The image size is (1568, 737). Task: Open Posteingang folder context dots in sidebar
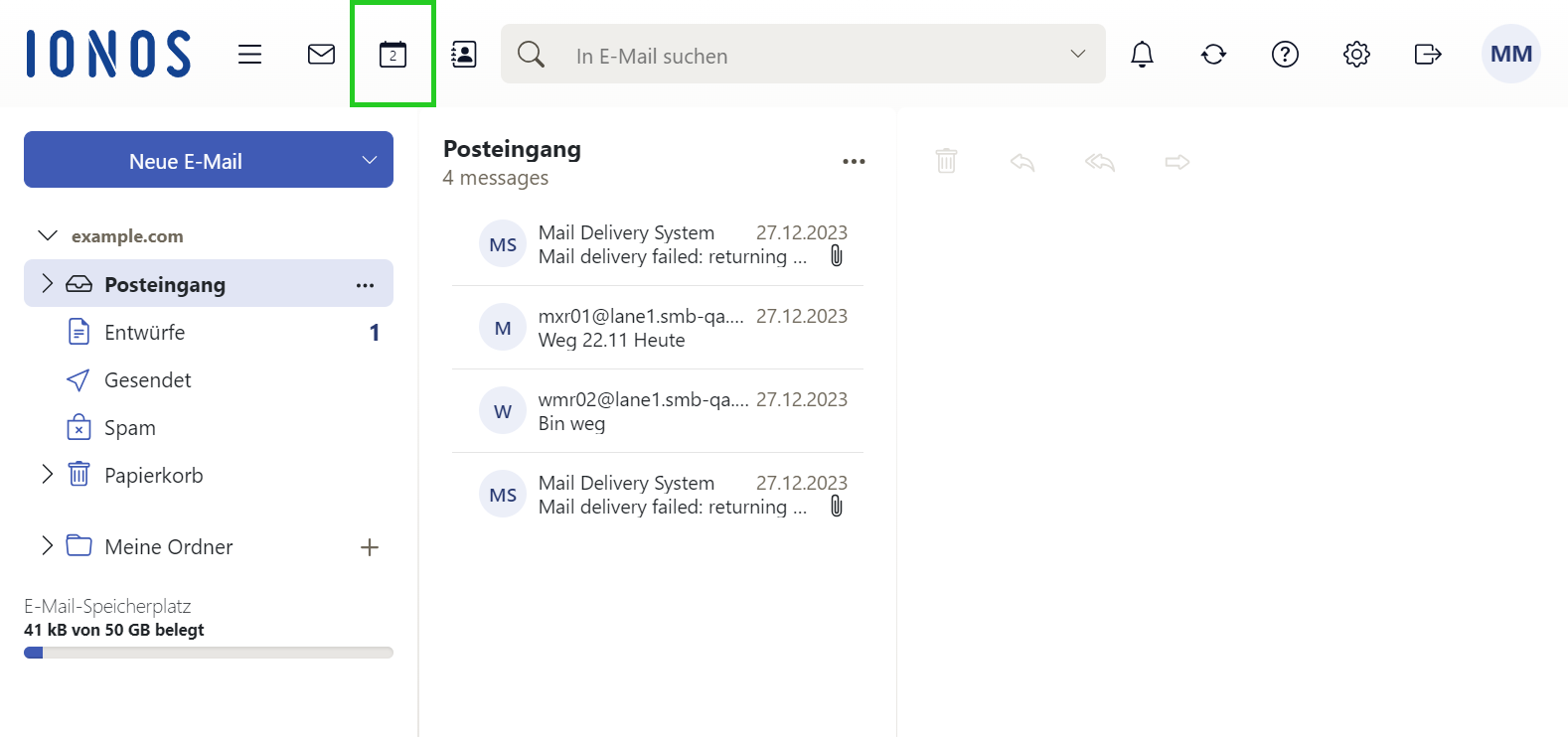coord(365,285)
